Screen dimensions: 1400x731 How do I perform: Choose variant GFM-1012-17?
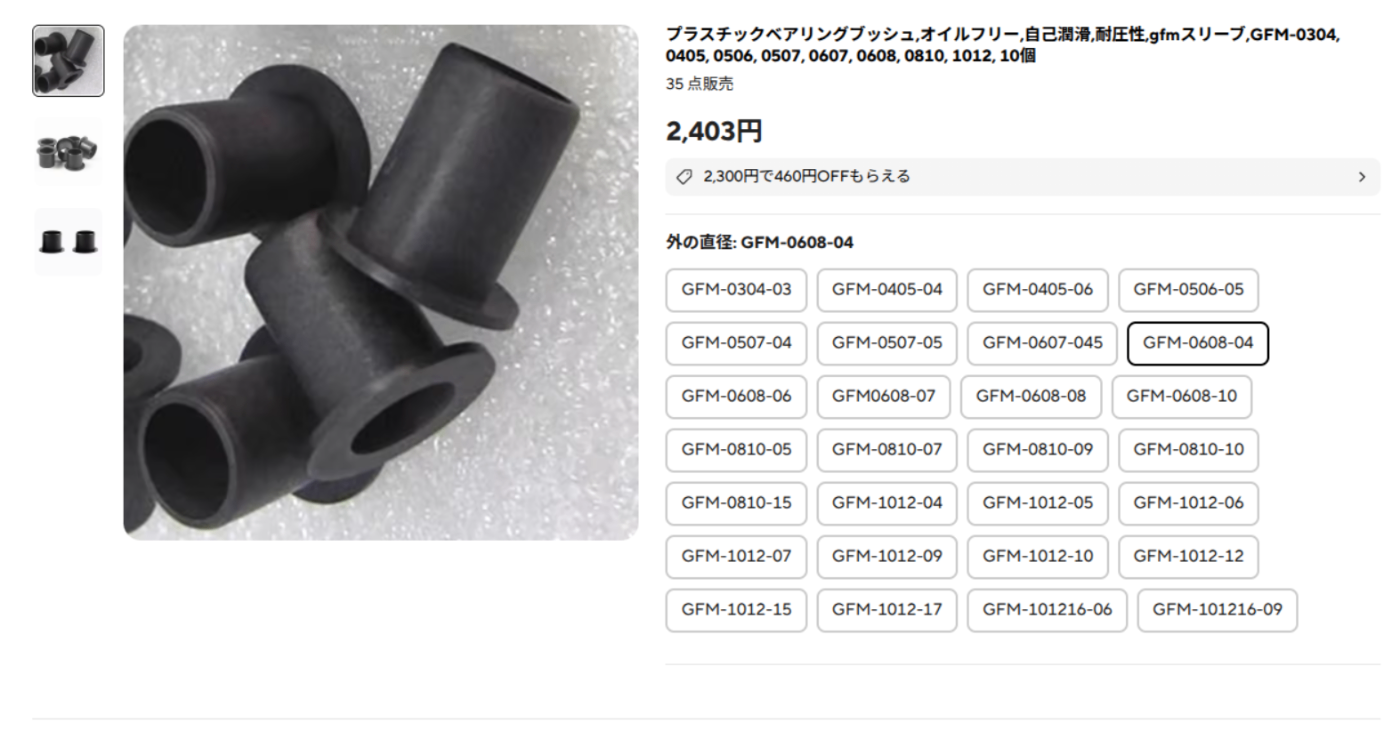pyautogui.click(x=886, y=610)
